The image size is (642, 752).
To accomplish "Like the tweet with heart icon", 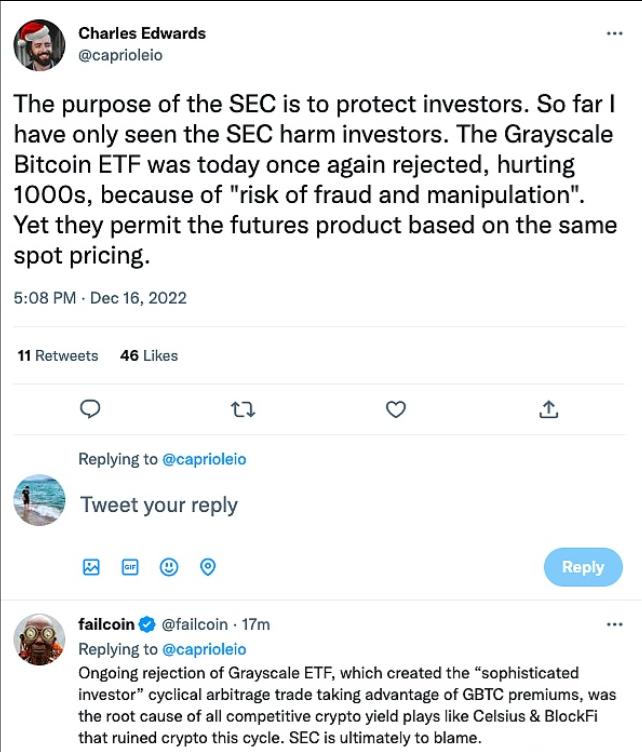I will pyautogui.click(x=396, y=409).
